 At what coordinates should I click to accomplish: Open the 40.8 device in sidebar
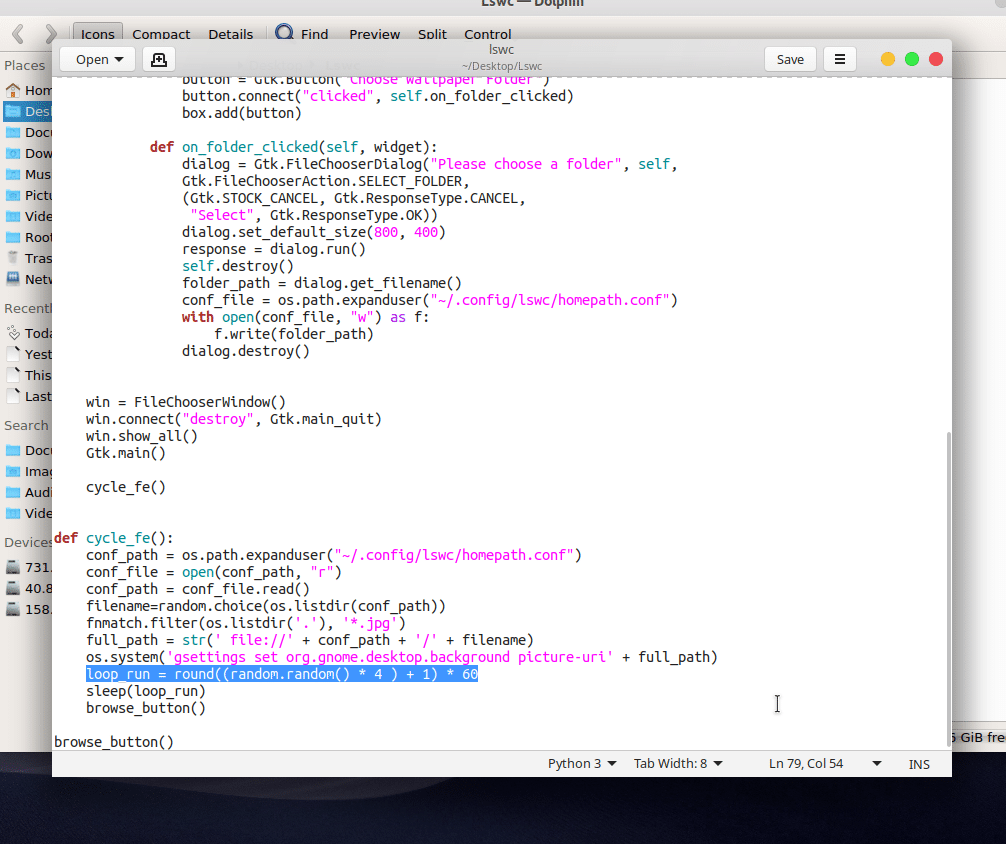coord(28,589)
